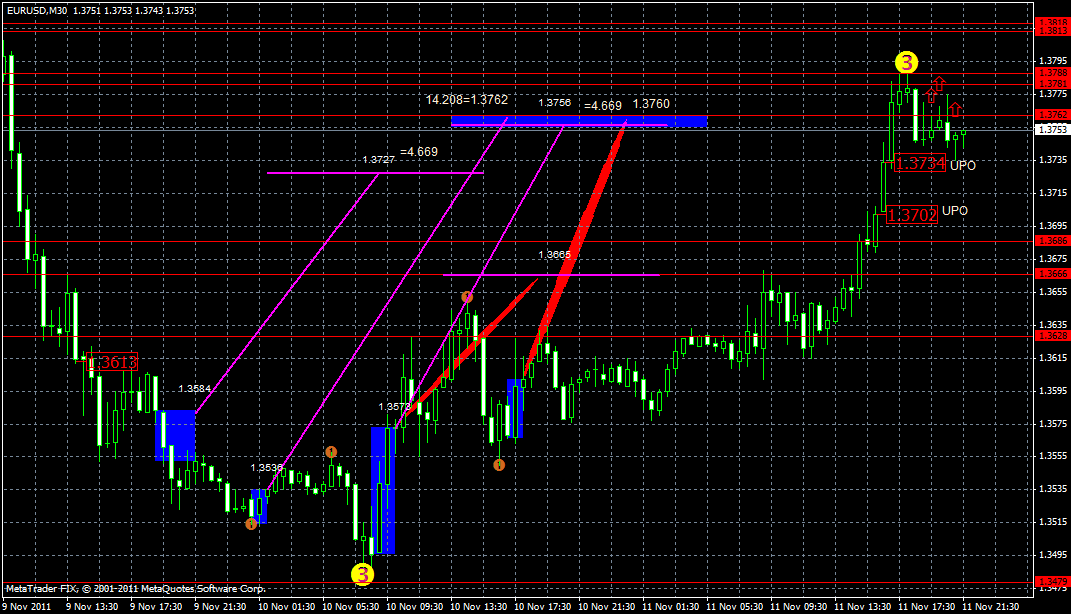
Task: Select the boxed 1.3734 price label
Action: [x=920, y=163]
